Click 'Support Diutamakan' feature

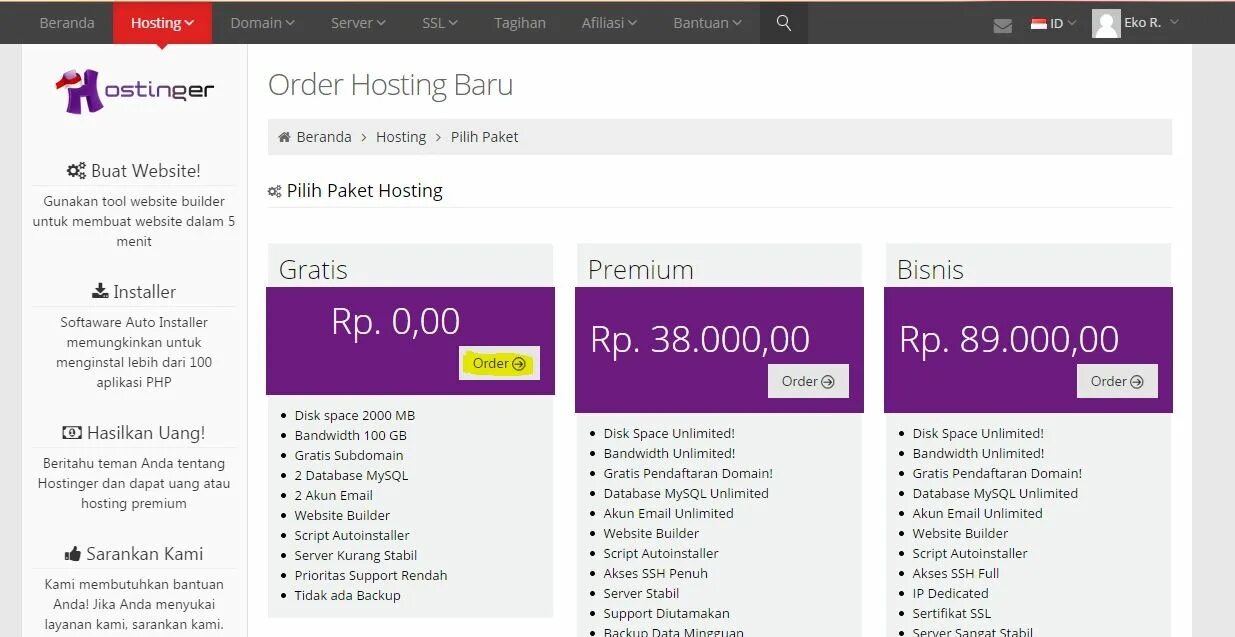(666, 613)
